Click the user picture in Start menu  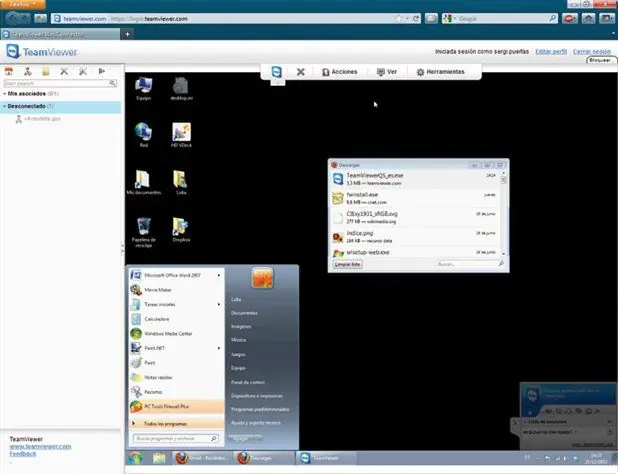262,278
